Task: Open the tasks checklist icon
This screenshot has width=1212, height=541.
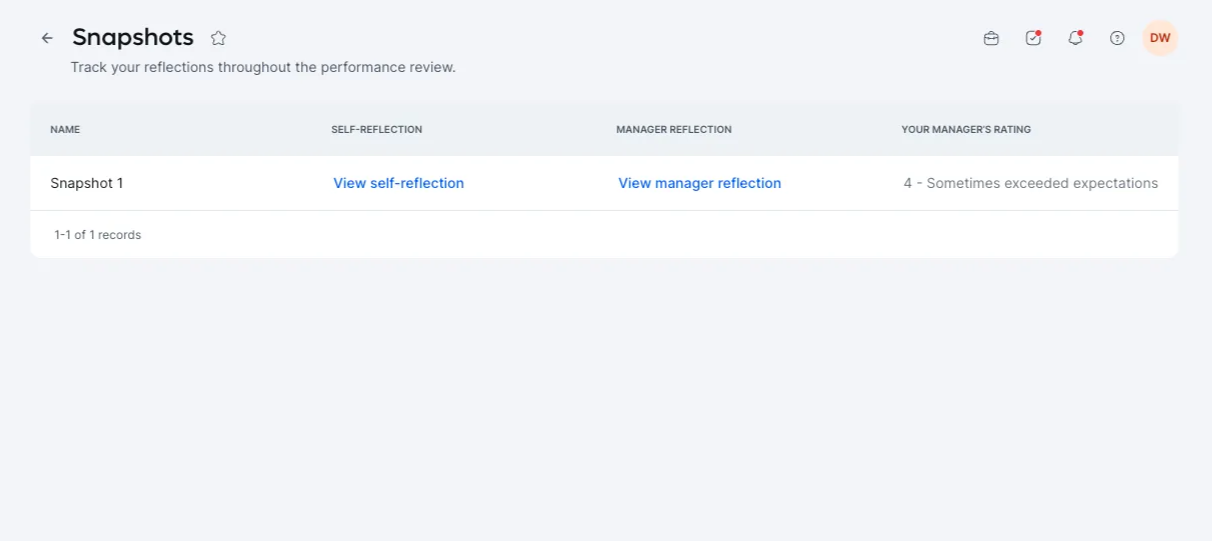Action: click(x=1033, y=38)
